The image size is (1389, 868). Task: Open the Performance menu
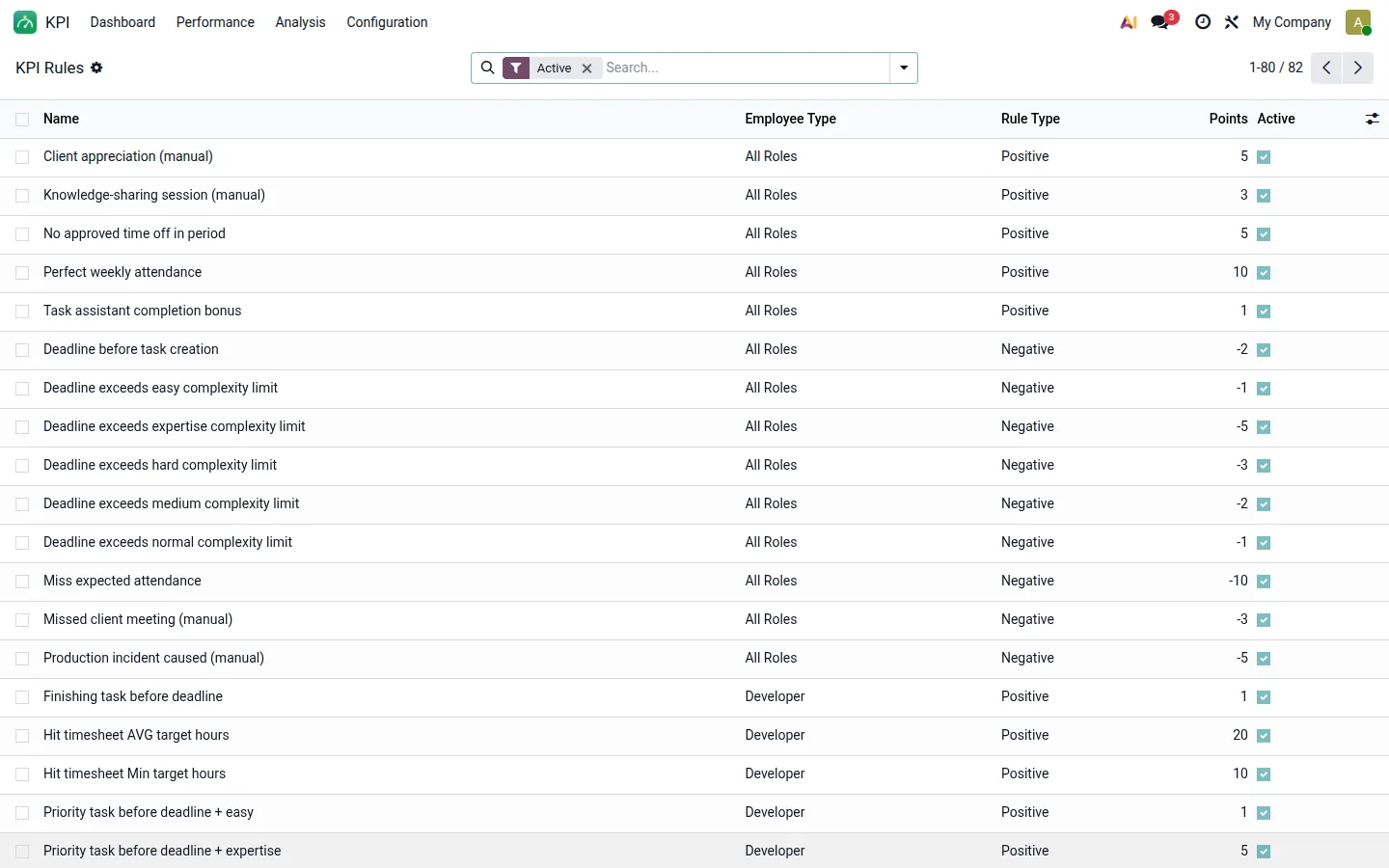click(215, 22)
